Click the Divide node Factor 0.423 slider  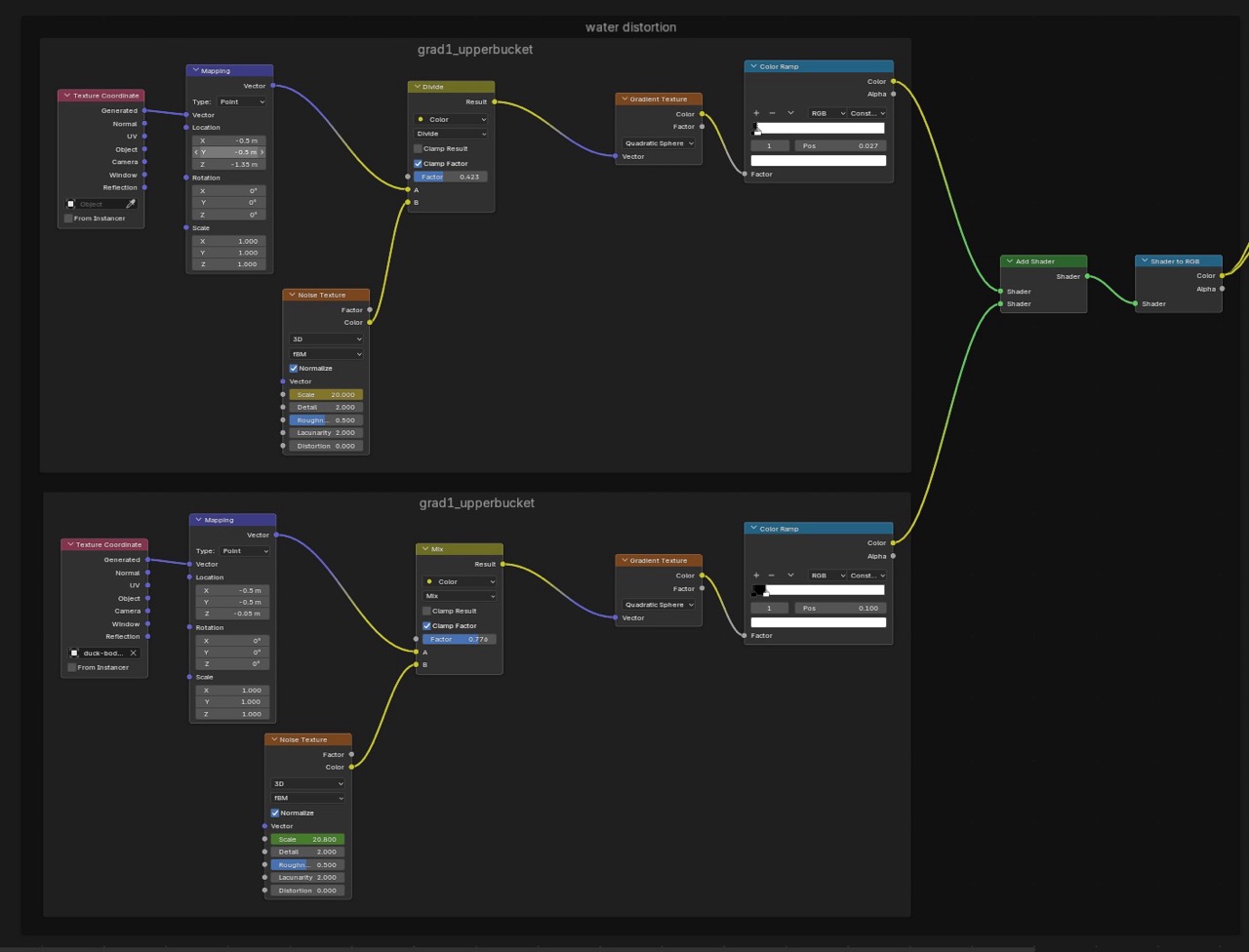tap(451, 178)
